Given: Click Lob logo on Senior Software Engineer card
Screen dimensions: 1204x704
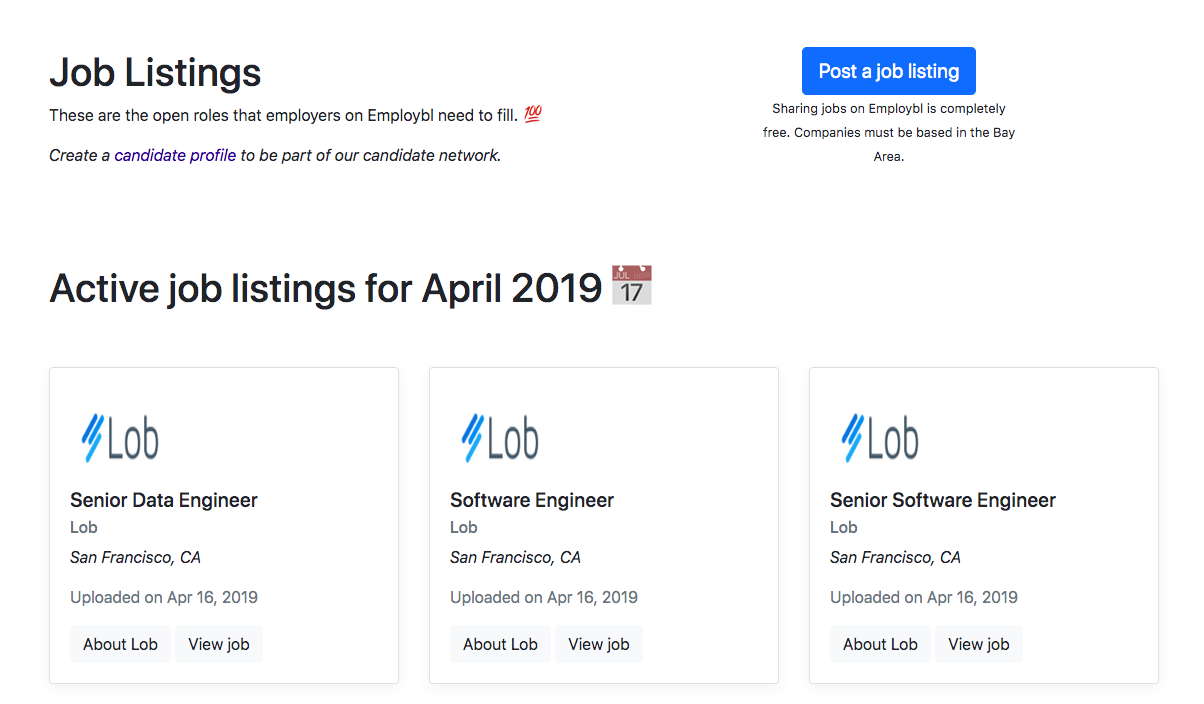Looking at the screenshot, I should [879, 438].
